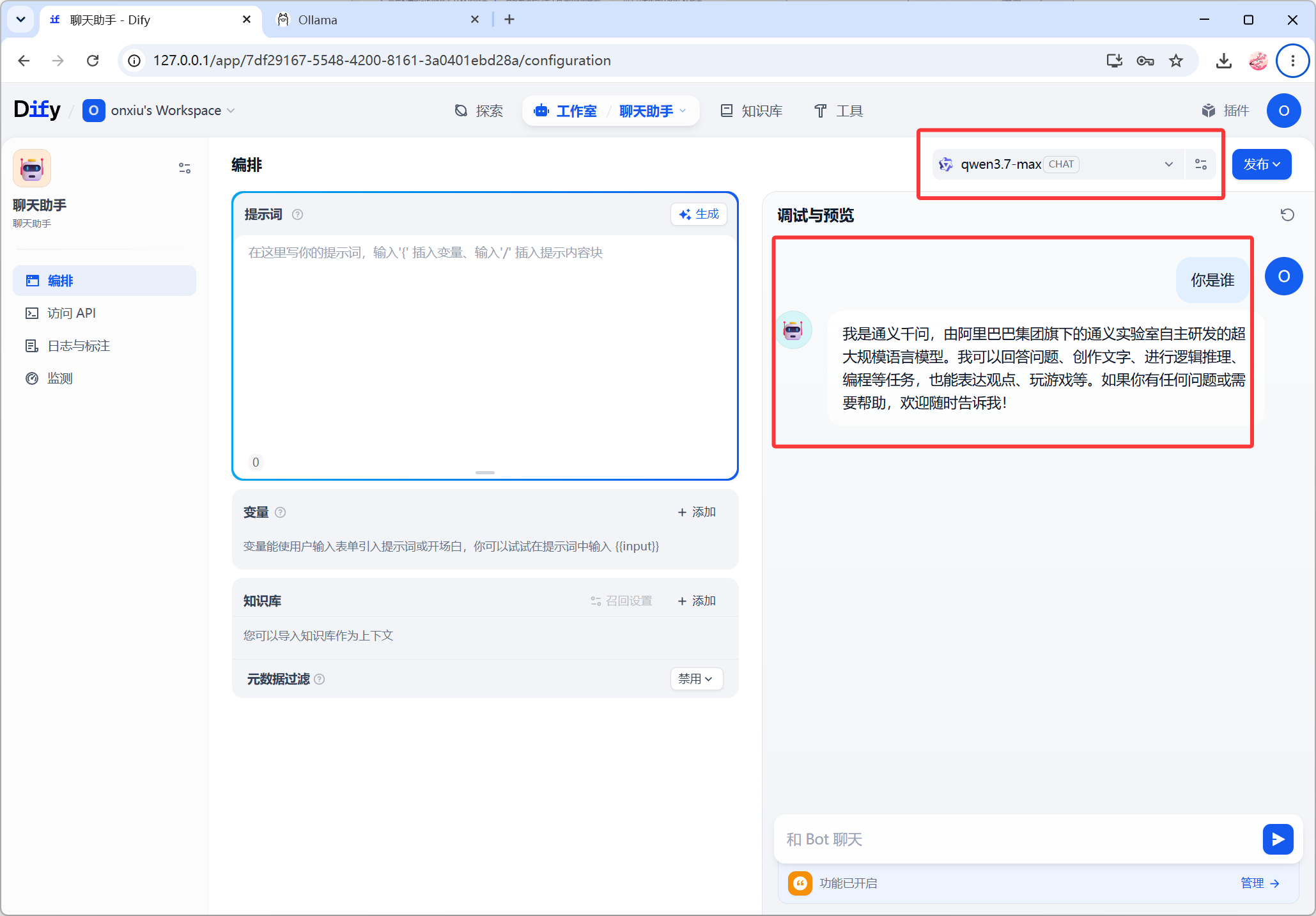Image resolution: width=1316 pixels, height=916 pixels.
Task: Open the qwen3.7-max model selector
Action: (1058, 164)
